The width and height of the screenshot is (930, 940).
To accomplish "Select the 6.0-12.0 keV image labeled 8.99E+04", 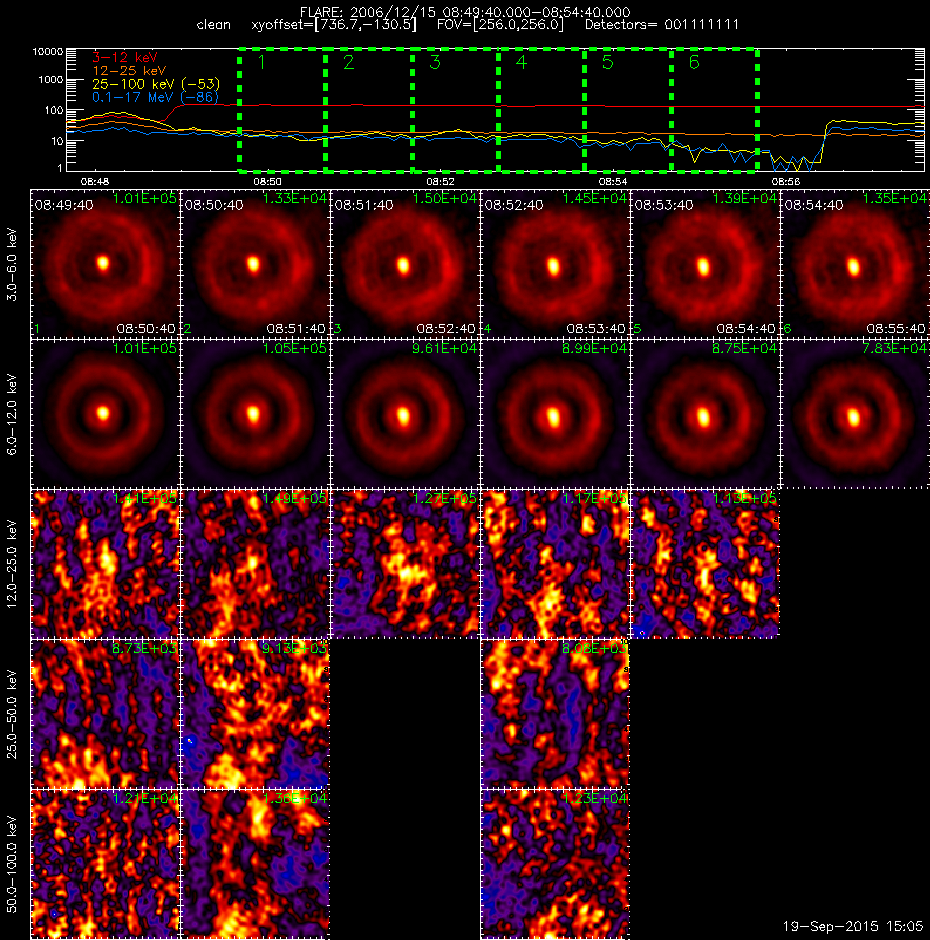I will click(x=555, y=414).
